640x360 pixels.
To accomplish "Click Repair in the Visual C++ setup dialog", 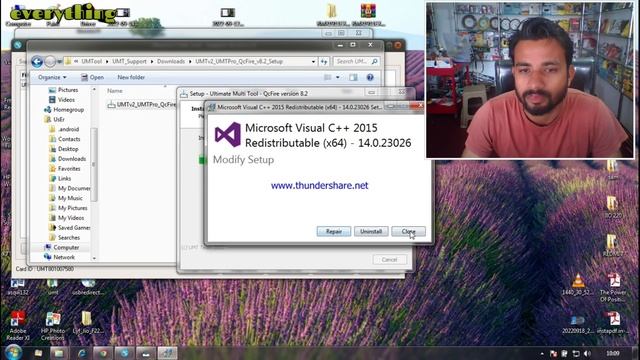I will 333,231.
